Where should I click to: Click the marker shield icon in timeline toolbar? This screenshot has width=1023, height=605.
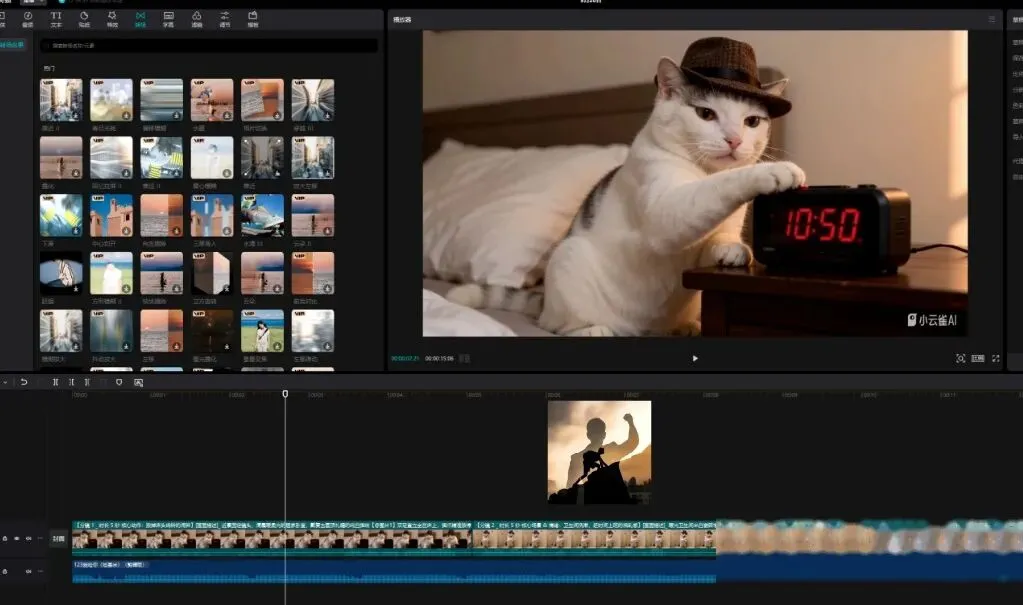(119, 382)
